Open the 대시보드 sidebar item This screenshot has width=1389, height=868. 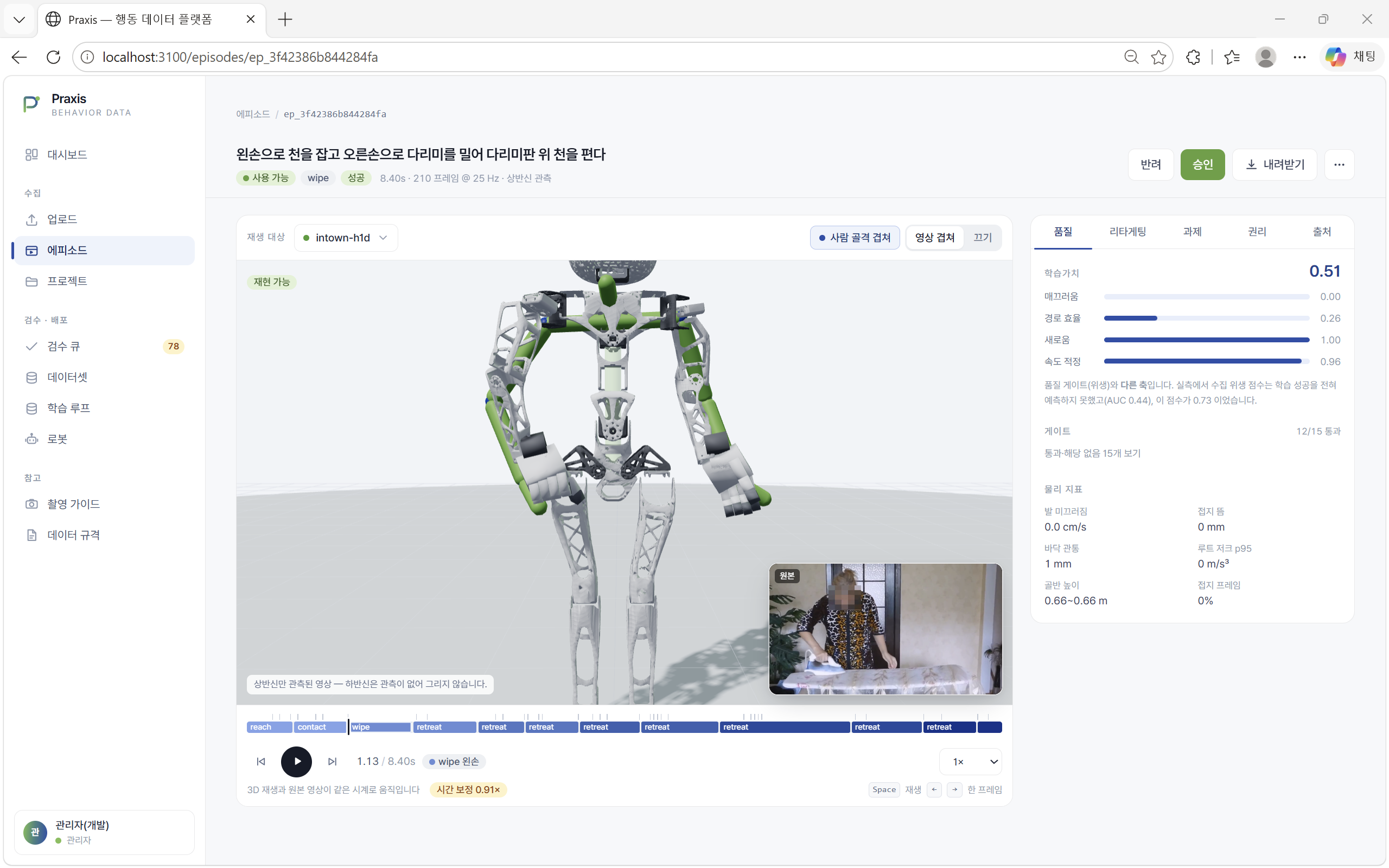tap(104, 155)
